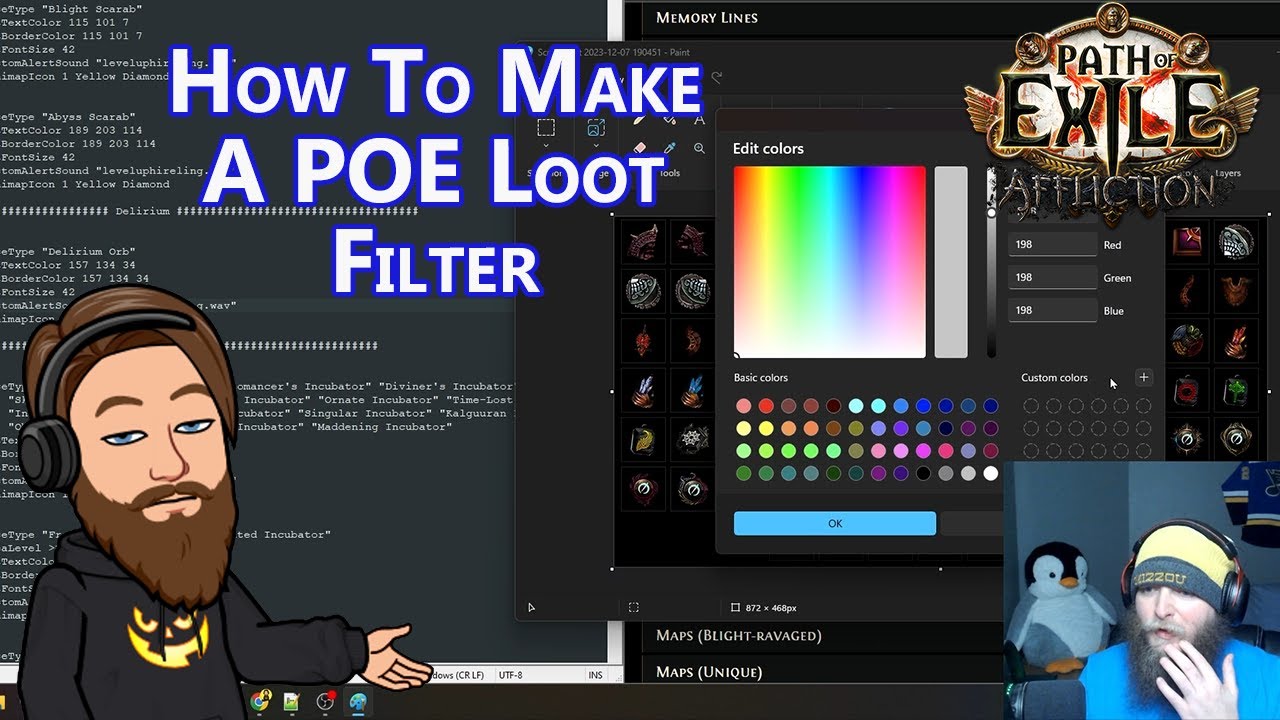Screen dimensions: 1280x720
Task: Click the Paint icon on the taskbar
Action: coord(357,702)
